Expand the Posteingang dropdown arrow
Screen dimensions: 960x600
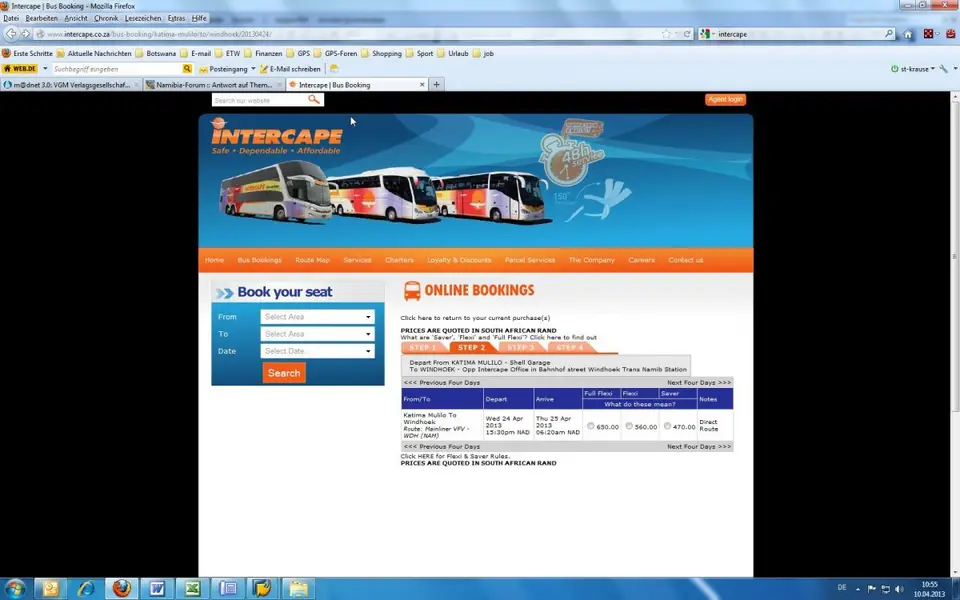(x=253, y=69)
